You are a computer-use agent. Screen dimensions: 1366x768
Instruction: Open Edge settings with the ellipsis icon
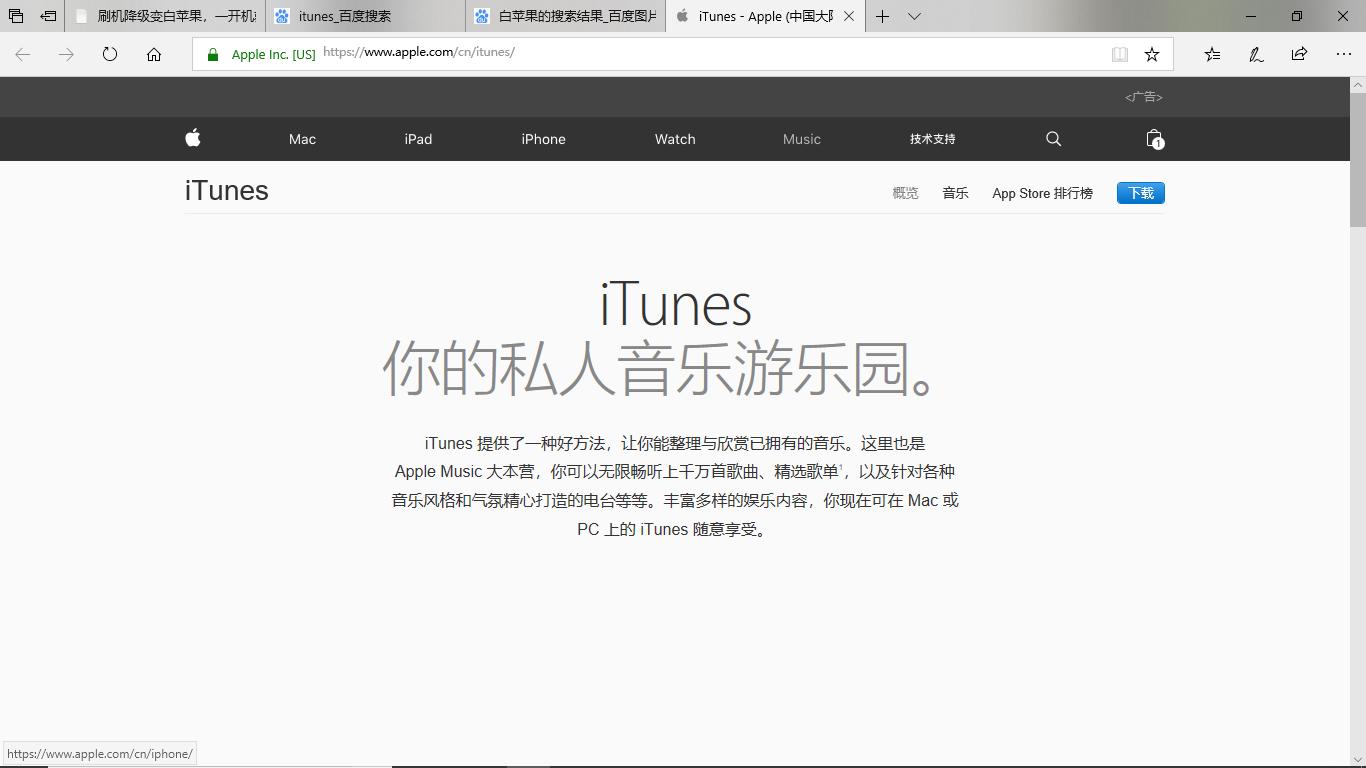point(1343,54)
